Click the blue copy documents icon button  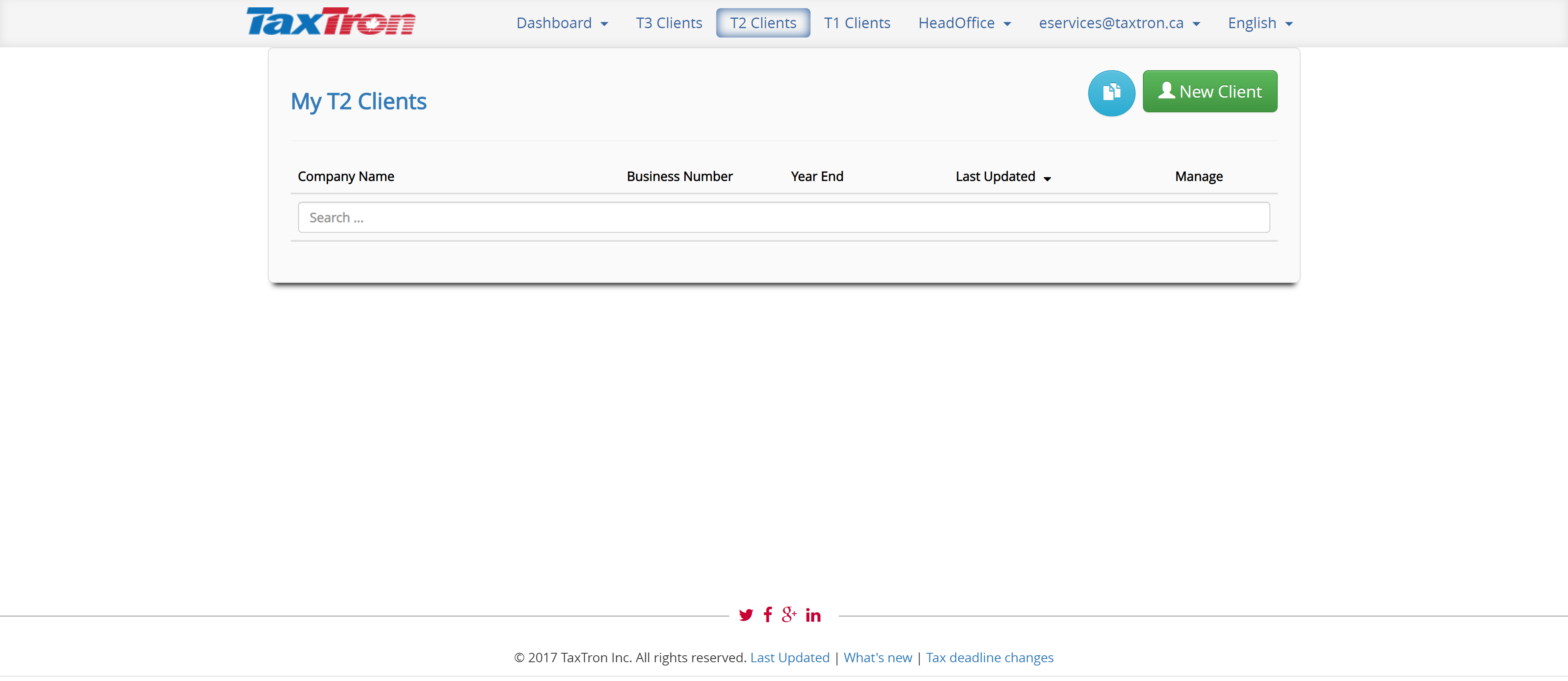1111,93
